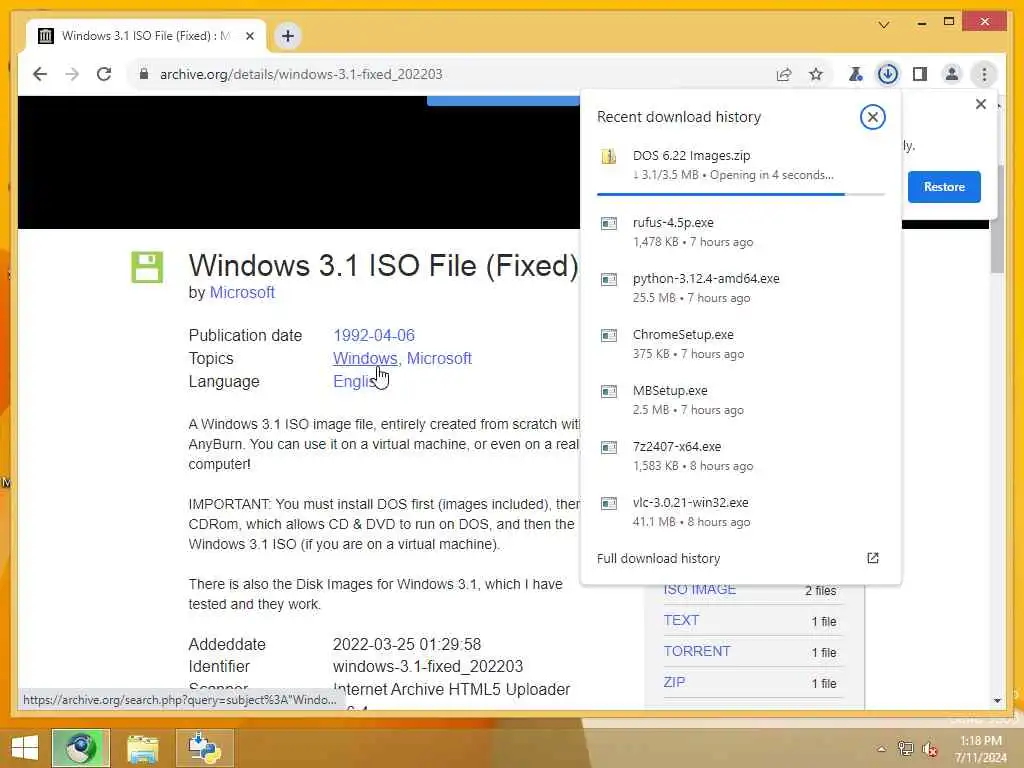Open the Windows Start button
Viewport: 1024px width, 768px height.
[24, 748]
